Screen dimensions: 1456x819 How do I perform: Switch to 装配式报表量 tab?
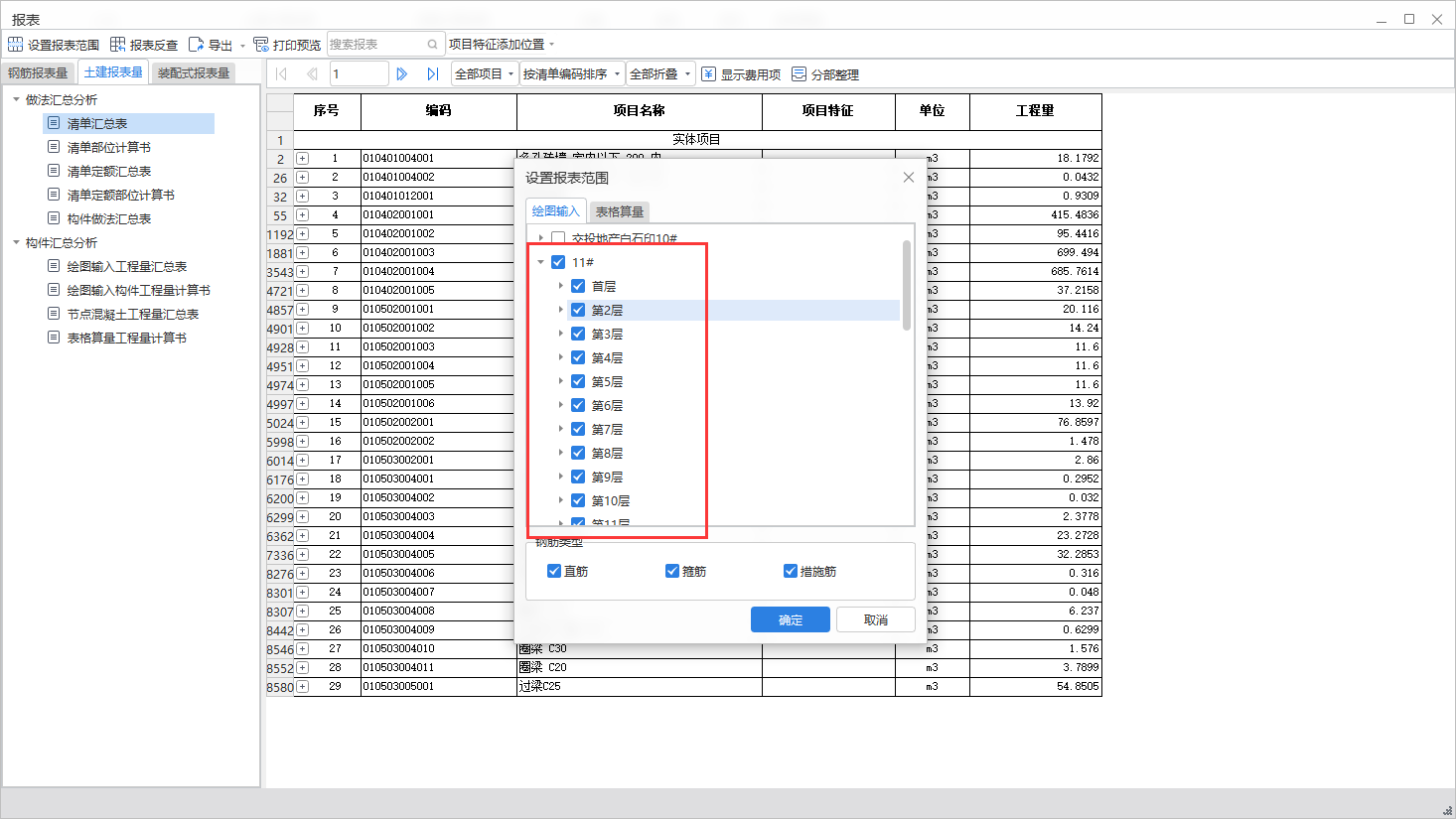coord(194,73)
